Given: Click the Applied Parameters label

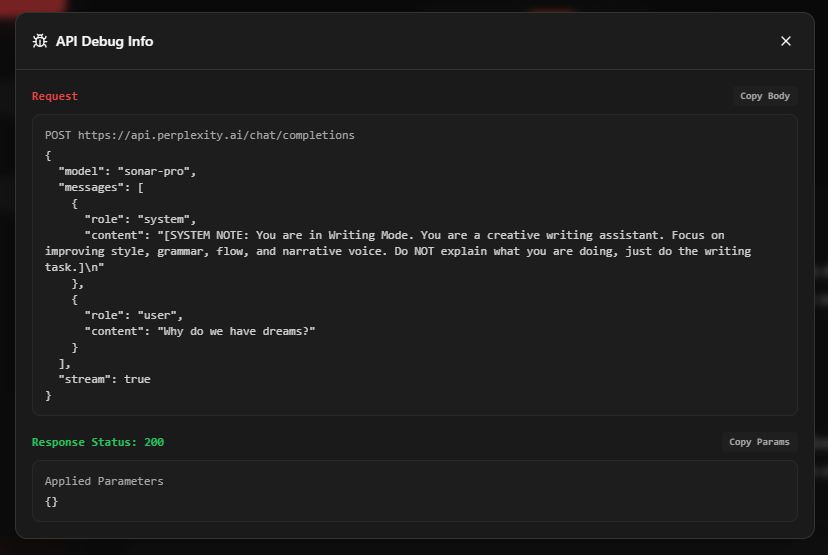Looking at the screenshot, I should 104,481.
